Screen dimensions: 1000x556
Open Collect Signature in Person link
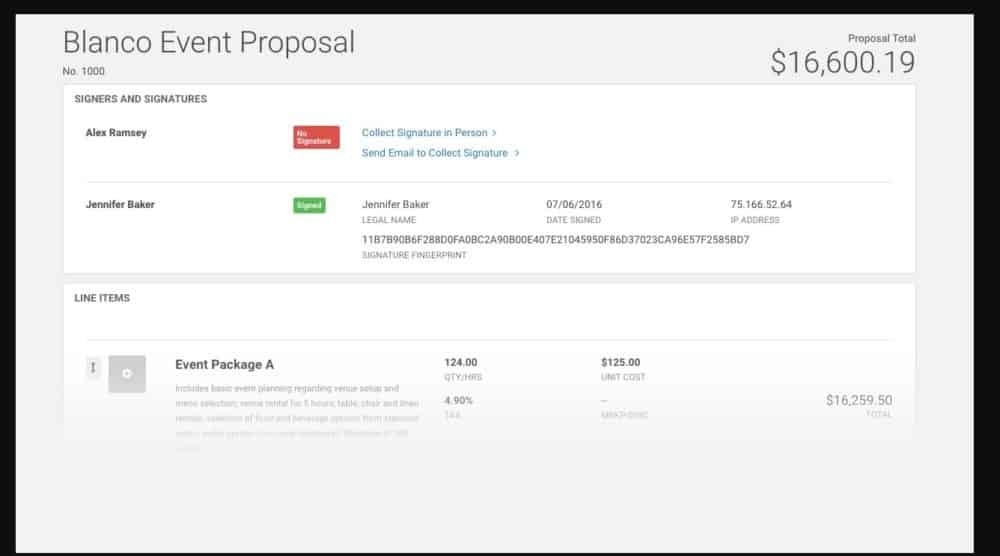tap(424, 133)
